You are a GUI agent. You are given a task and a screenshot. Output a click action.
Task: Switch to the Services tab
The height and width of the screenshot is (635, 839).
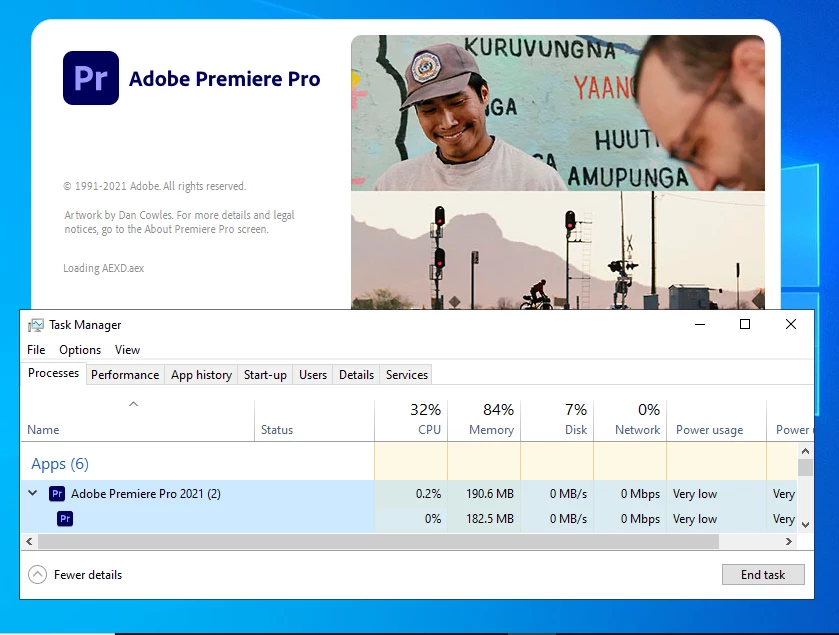pos(407,374)
